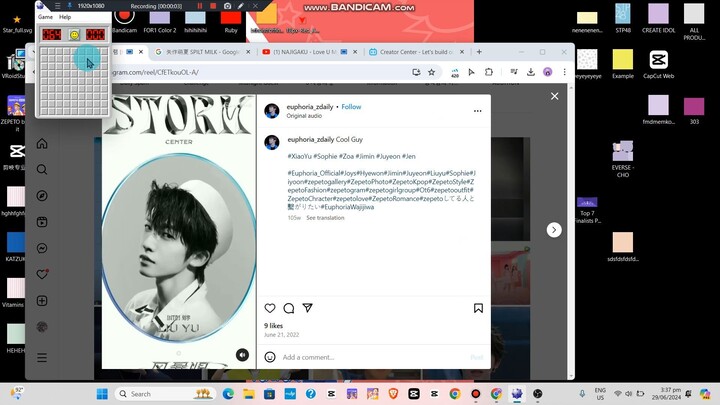Click the Create plus icon in sidebar

pyautogui.click(x=42, y=301)
